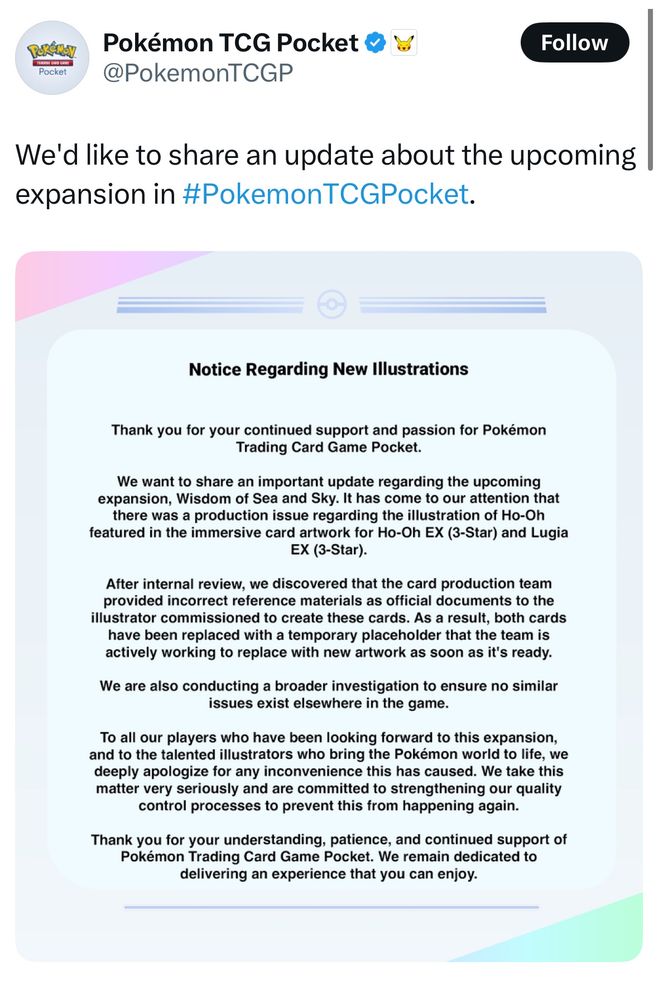The height and width of the screenshot is (1000, 658).
Task: Select the paragraph thanking for continued support
Action: [328, 439]
